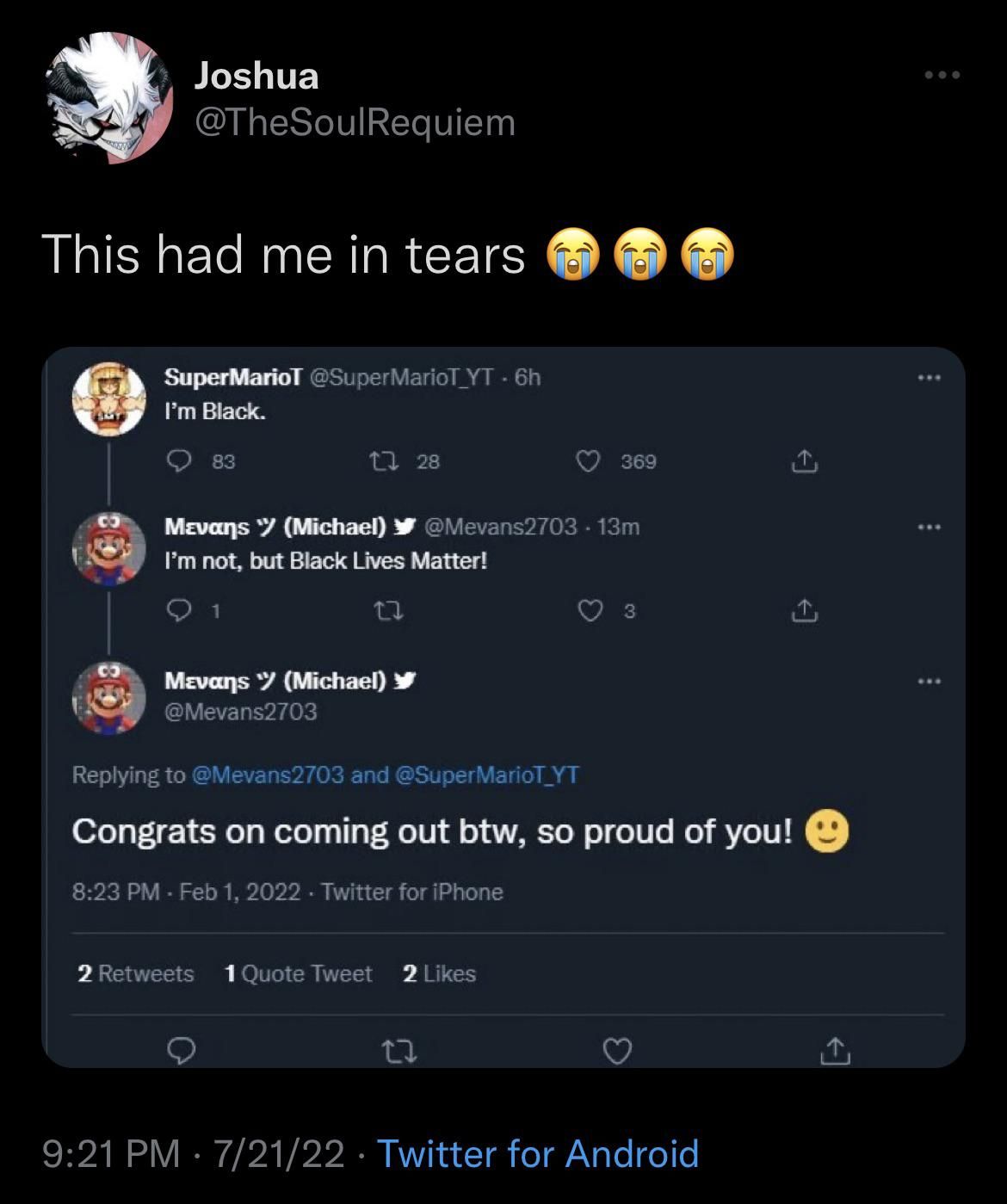Open the three-dot menu on Joshua's tweet
Screen dimensions: 1007x1204
pyautogui.click(x=942, y=76)
